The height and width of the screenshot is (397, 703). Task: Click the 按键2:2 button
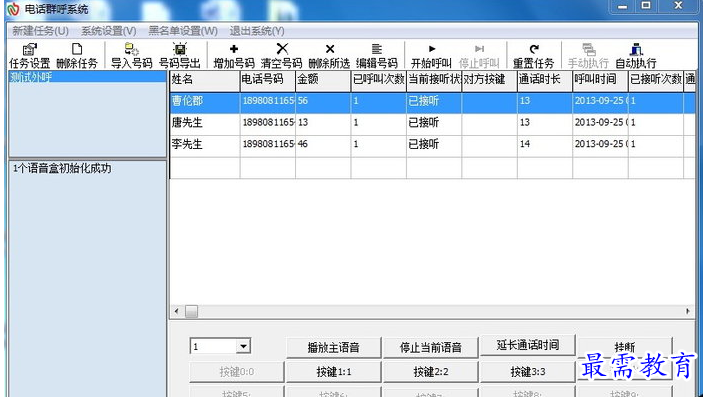(430, 372)
